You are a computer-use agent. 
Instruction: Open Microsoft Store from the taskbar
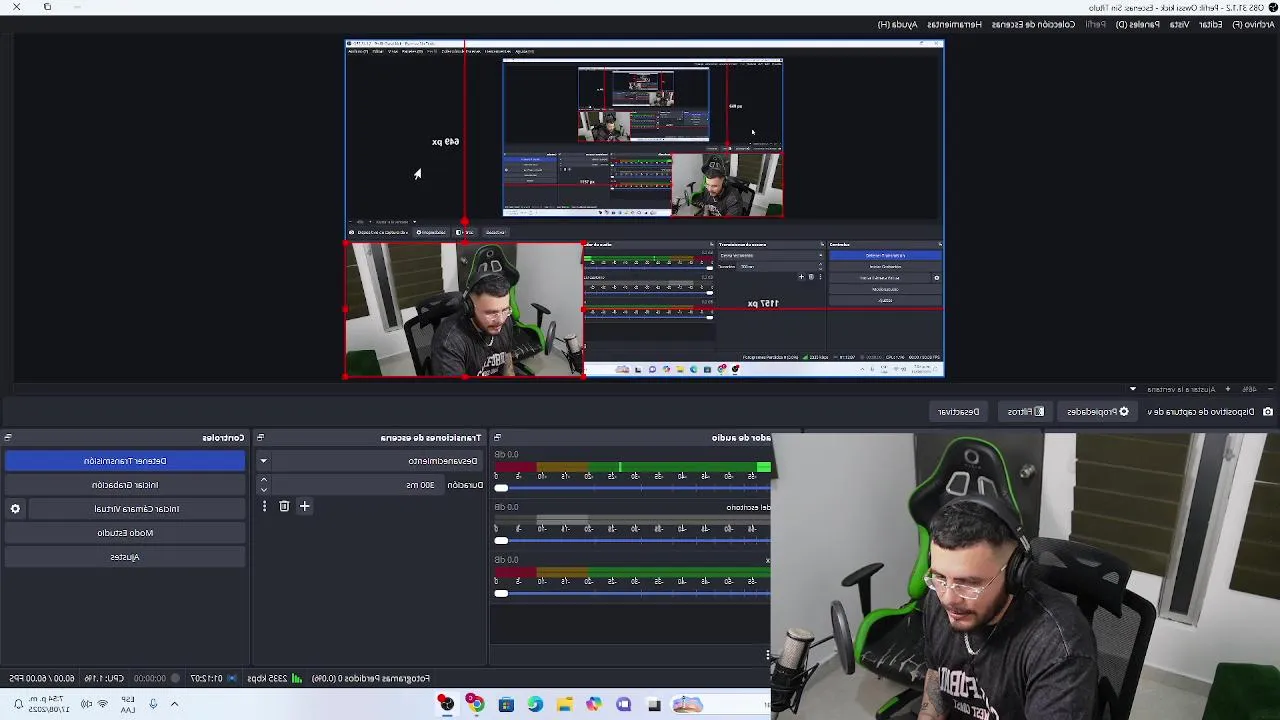click(x=506, y=704)
